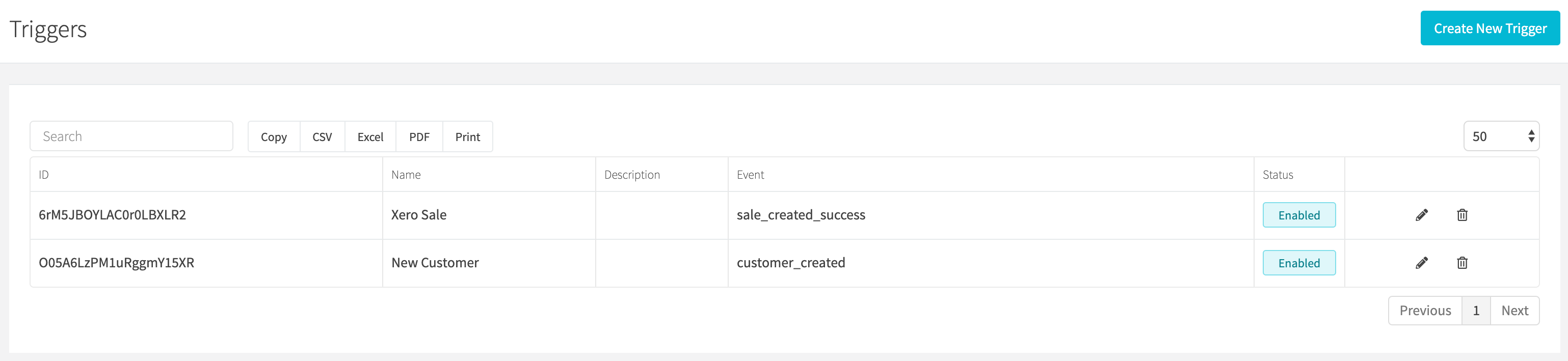Toggle the Enabled status of Xero Sale
The image size is (1568, 361).
point(1299,215)
